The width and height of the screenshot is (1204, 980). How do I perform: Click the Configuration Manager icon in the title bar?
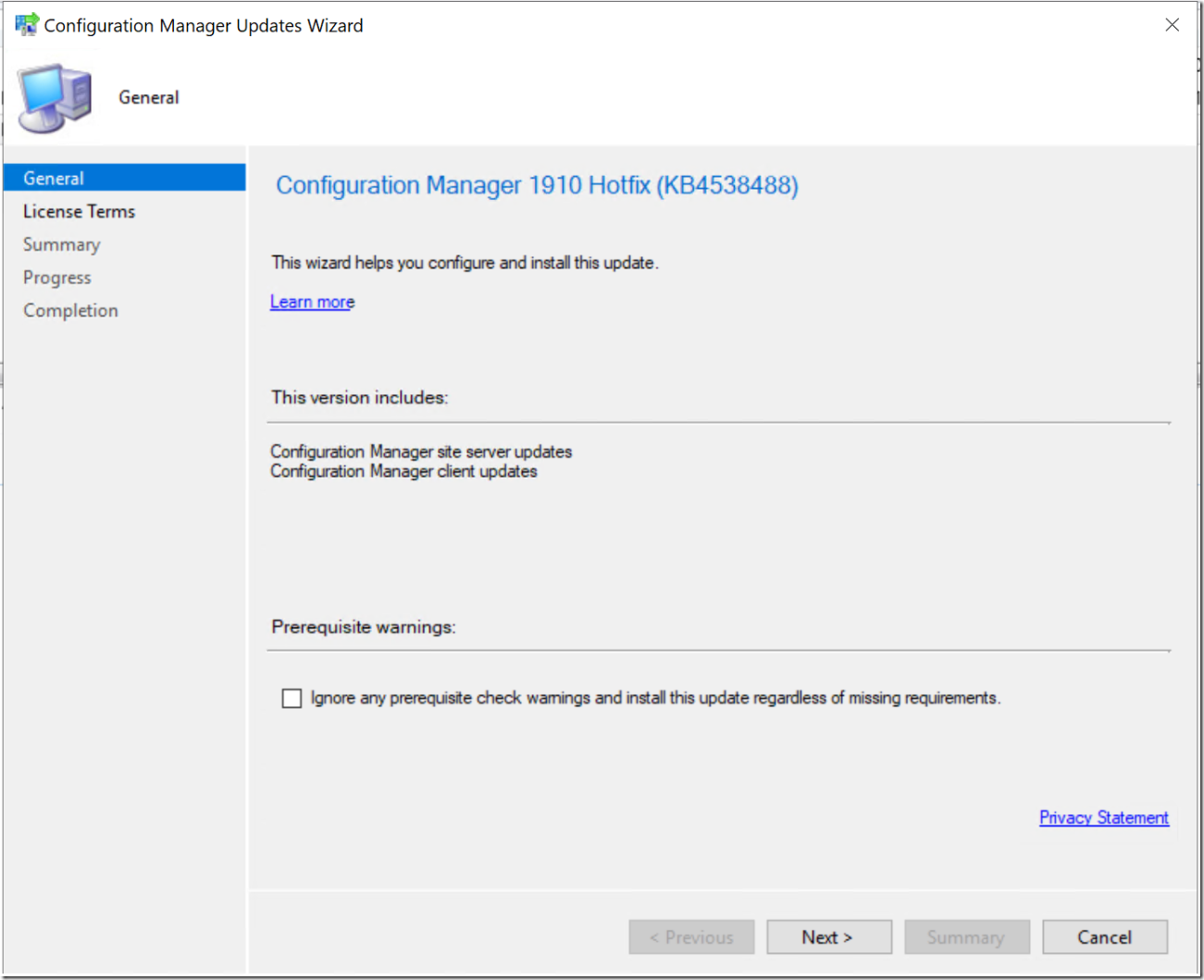[25, 24]
